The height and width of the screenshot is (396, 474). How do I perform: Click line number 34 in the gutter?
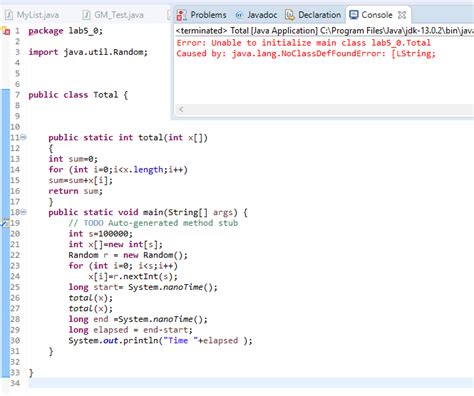point(15,383)
